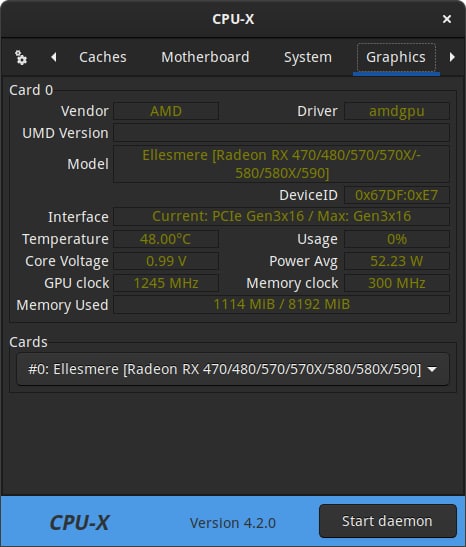The image size is (466, 547).
Task: Close the CPU-X window
Action: tap(446, 19)
